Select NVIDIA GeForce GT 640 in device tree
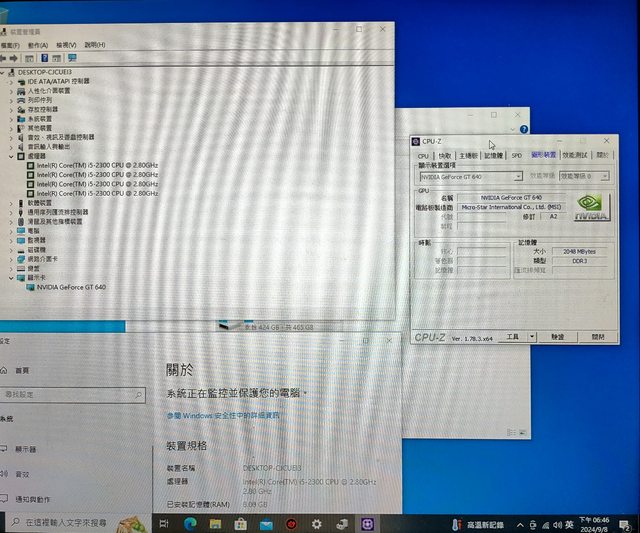The width and height of the screenshot is (640, 533). click(71, 287)
